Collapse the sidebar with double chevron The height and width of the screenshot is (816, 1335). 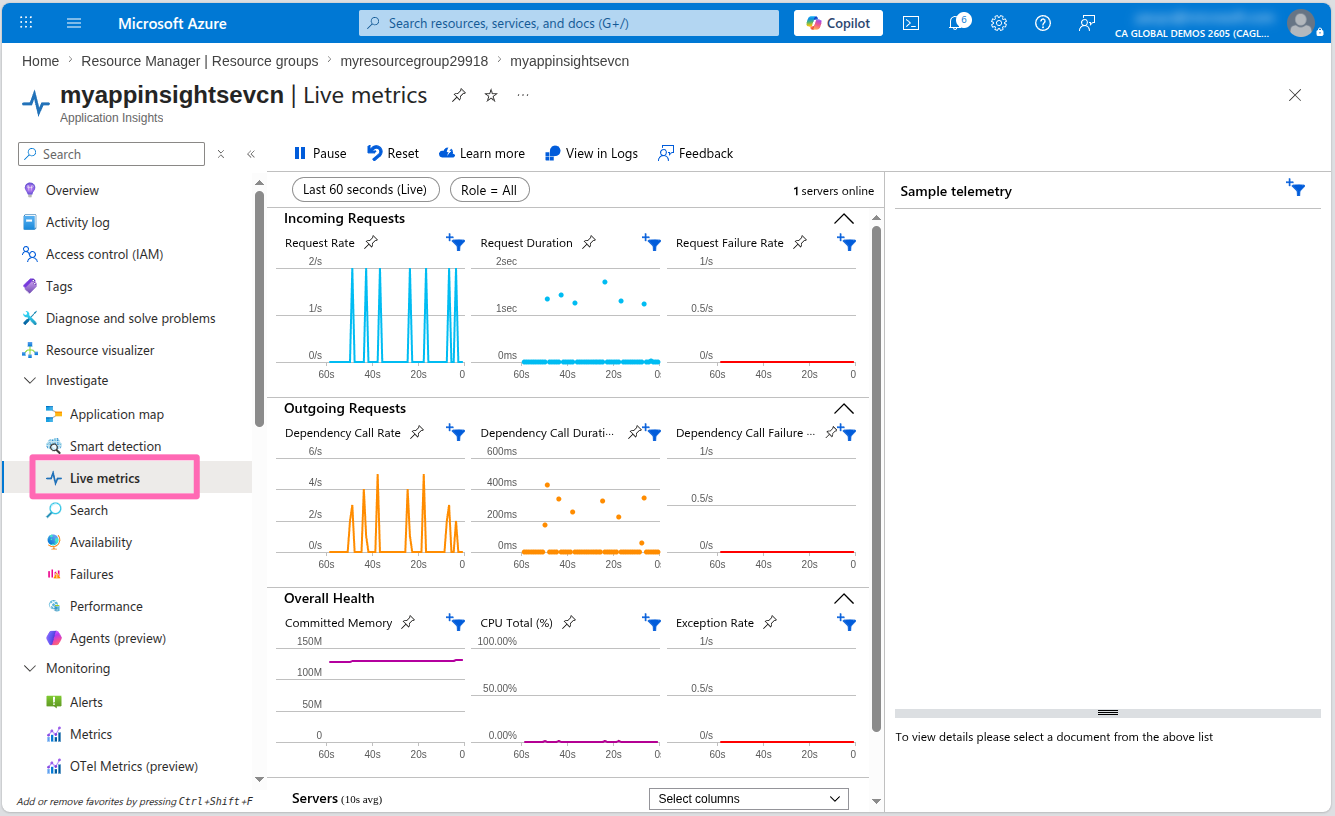click(x=251, y=154)
